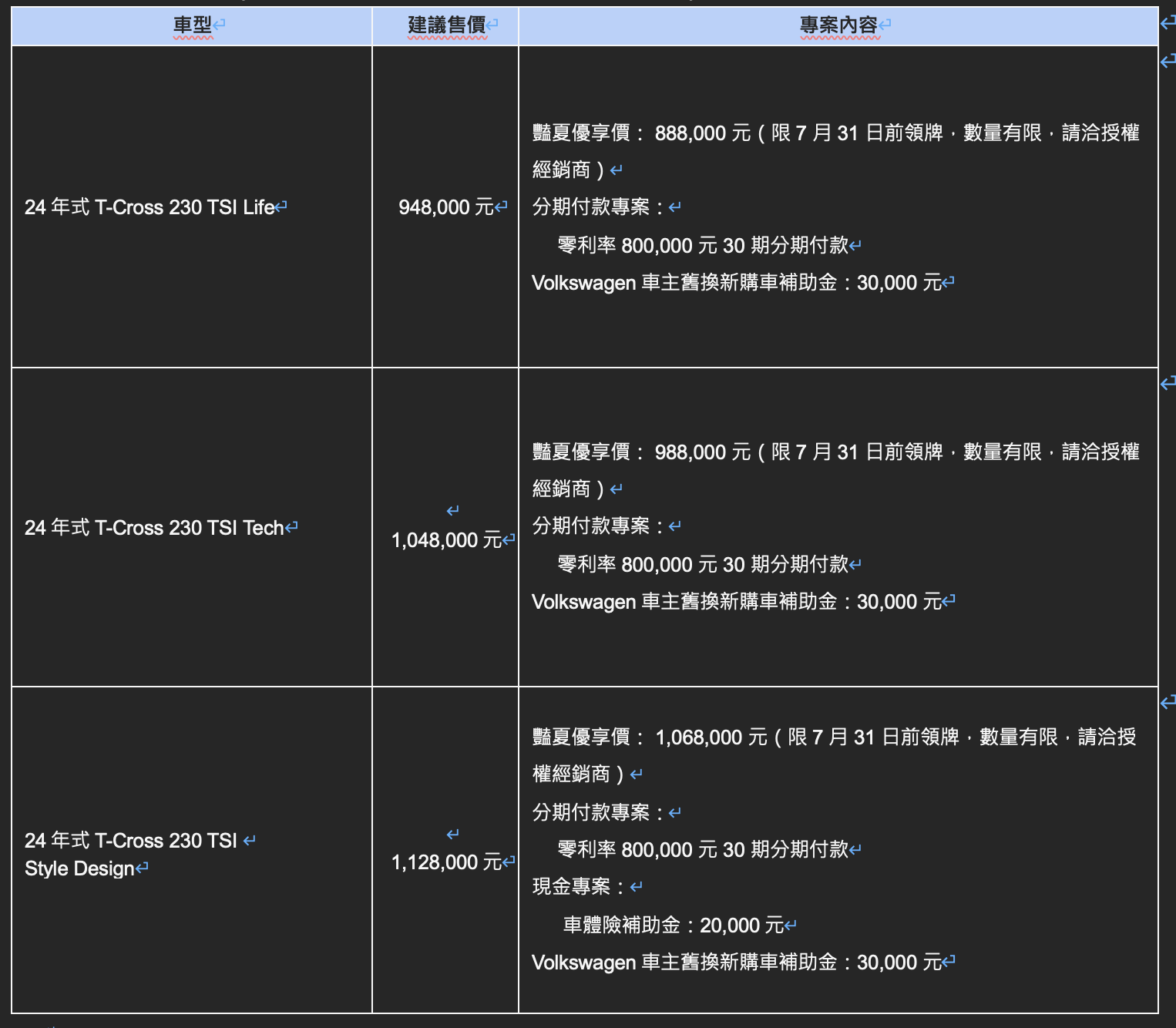Click the 零利率 line in the TSI Tech row
Image resolution: width=1176 pixels, height=1028 pixels.
tap(702, 565)
